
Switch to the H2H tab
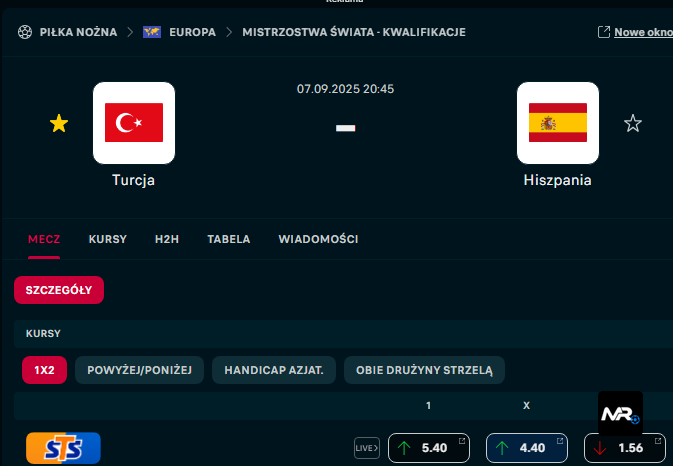click(167, 240)
